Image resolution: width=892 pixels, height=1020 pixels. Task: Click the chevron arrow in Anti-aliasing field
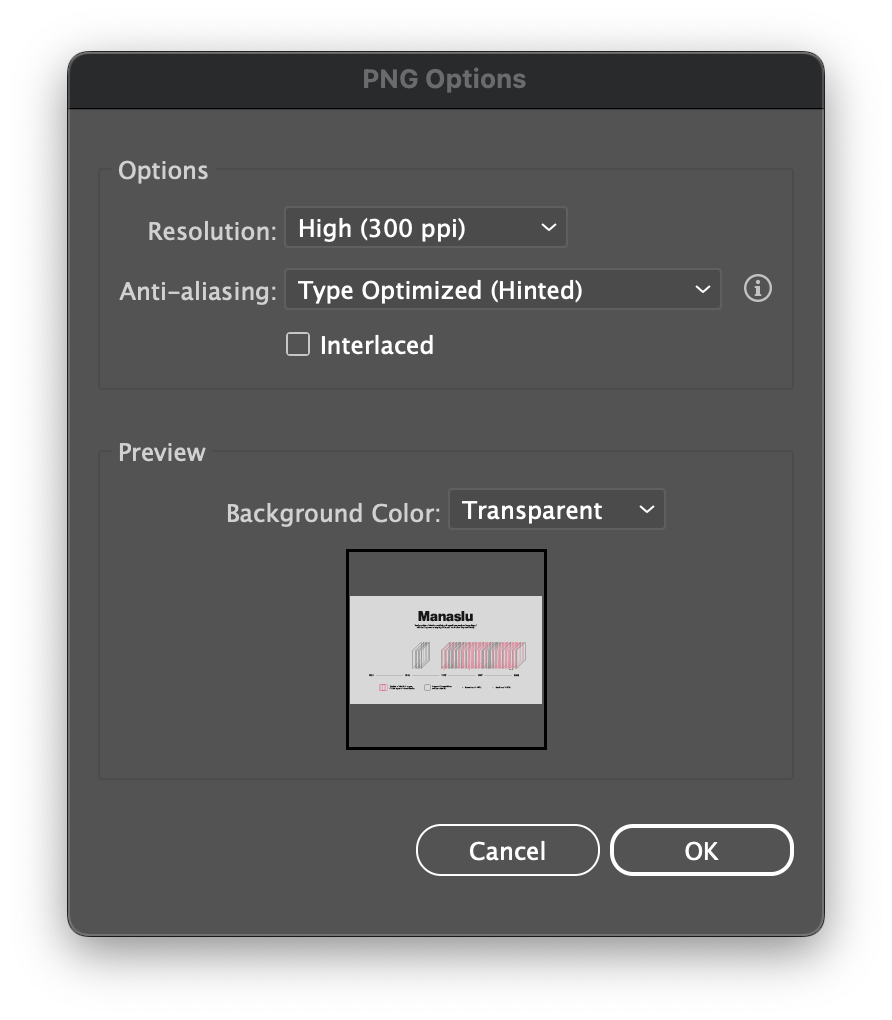click(701, 290)
